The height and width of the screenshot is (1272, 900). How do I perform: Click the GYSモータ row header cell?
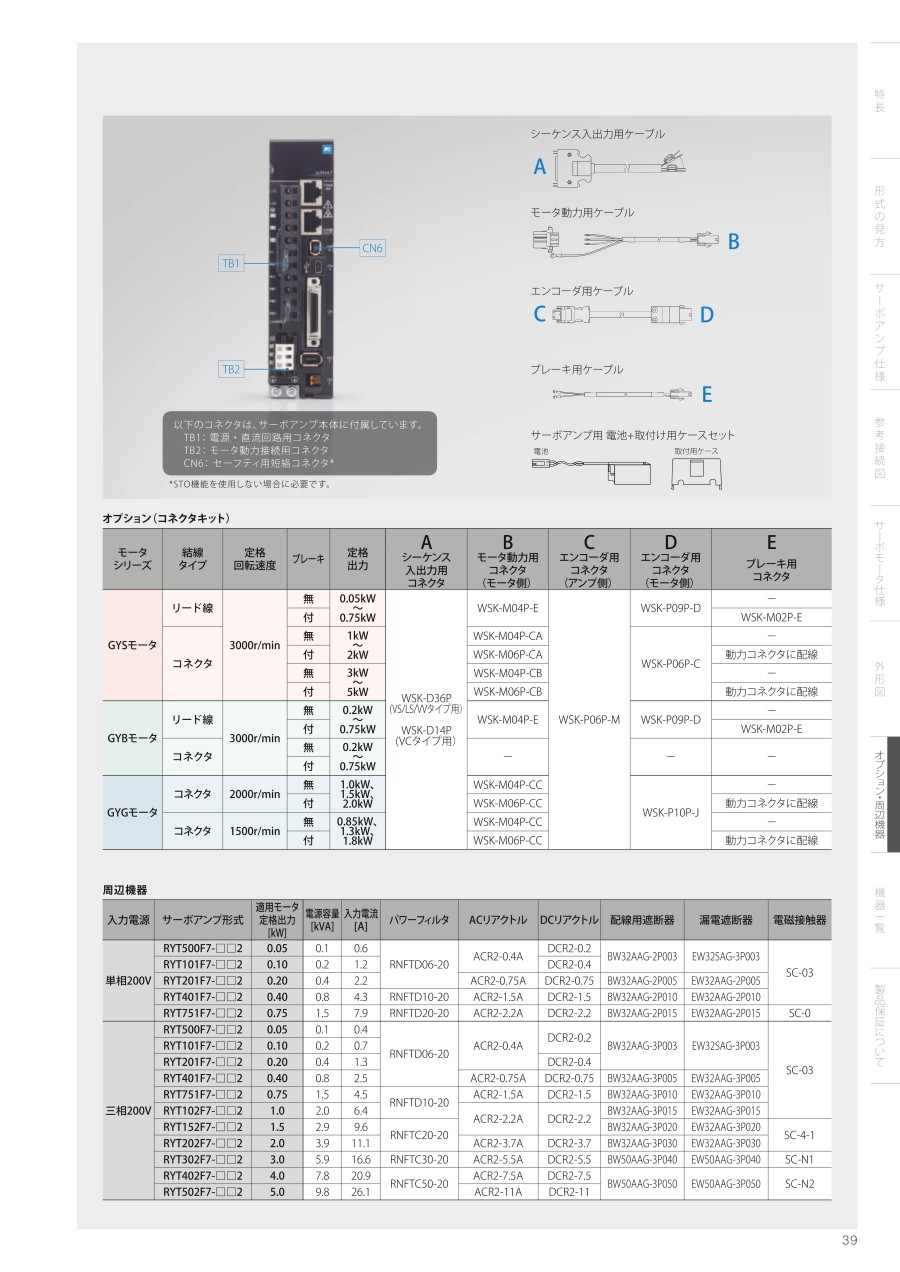[132, 645]
